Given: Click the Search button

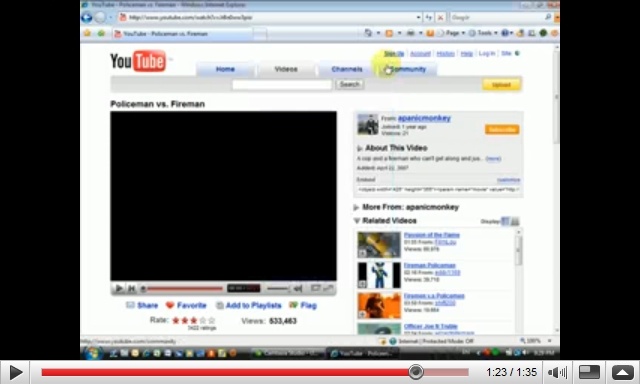Looking at the screenshot, I should [x=349, y=84].
